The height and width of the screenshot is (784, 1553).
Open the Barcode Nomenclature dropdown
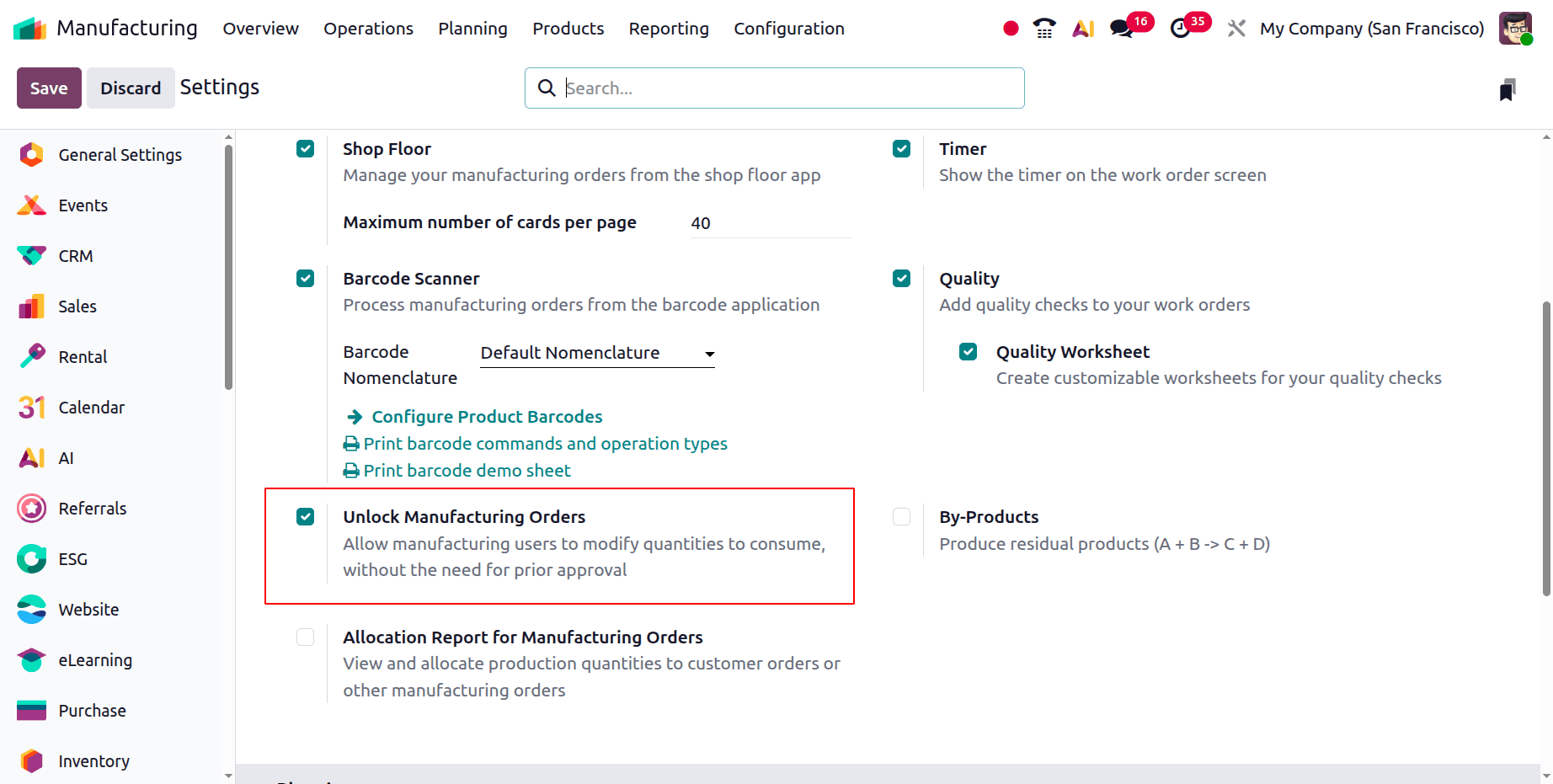coord(597,353)
